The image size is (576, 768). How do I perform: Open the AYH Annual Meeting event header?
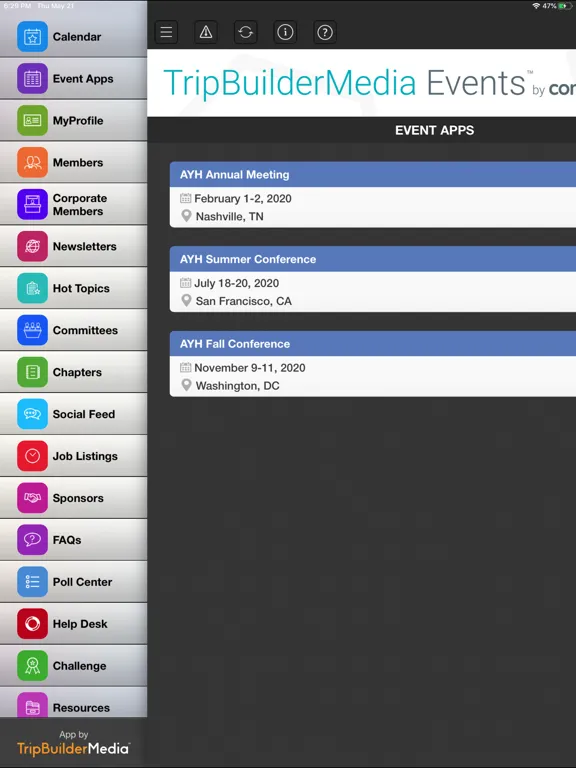[x=373, y=174]
